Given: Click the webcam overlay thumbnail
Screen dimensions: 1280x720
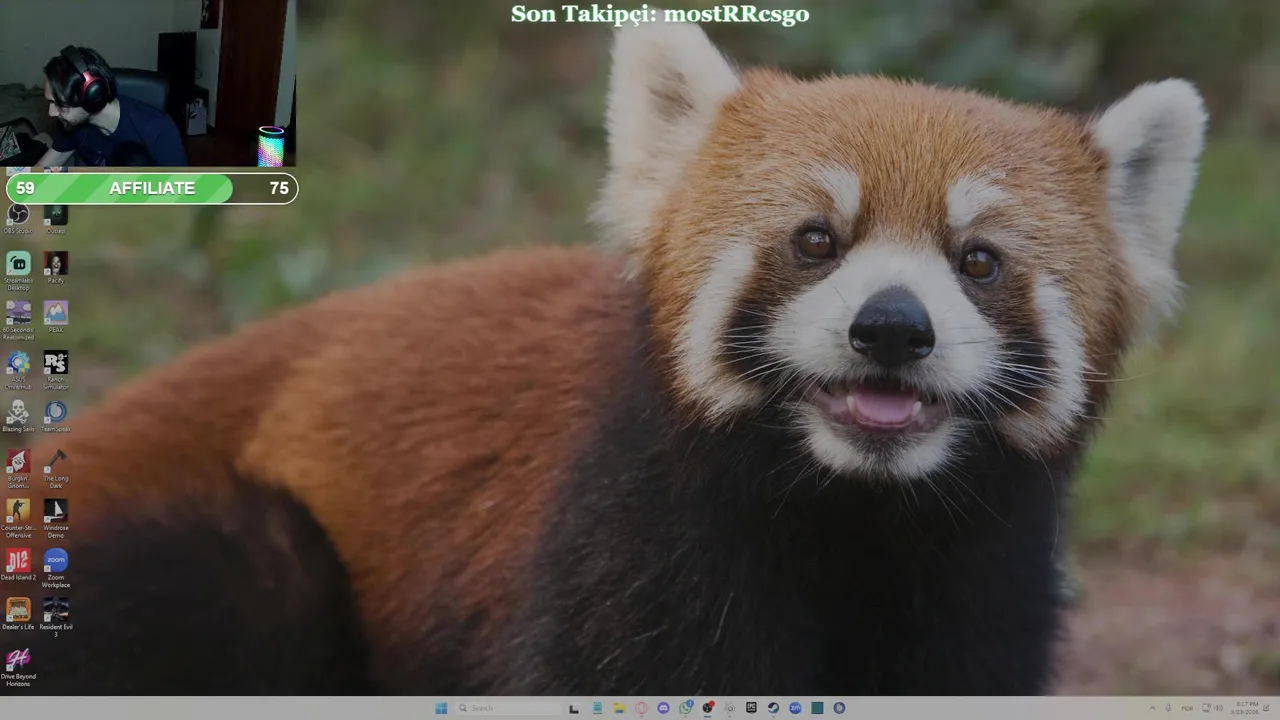Looking at the screenshot, I should 148,84.
